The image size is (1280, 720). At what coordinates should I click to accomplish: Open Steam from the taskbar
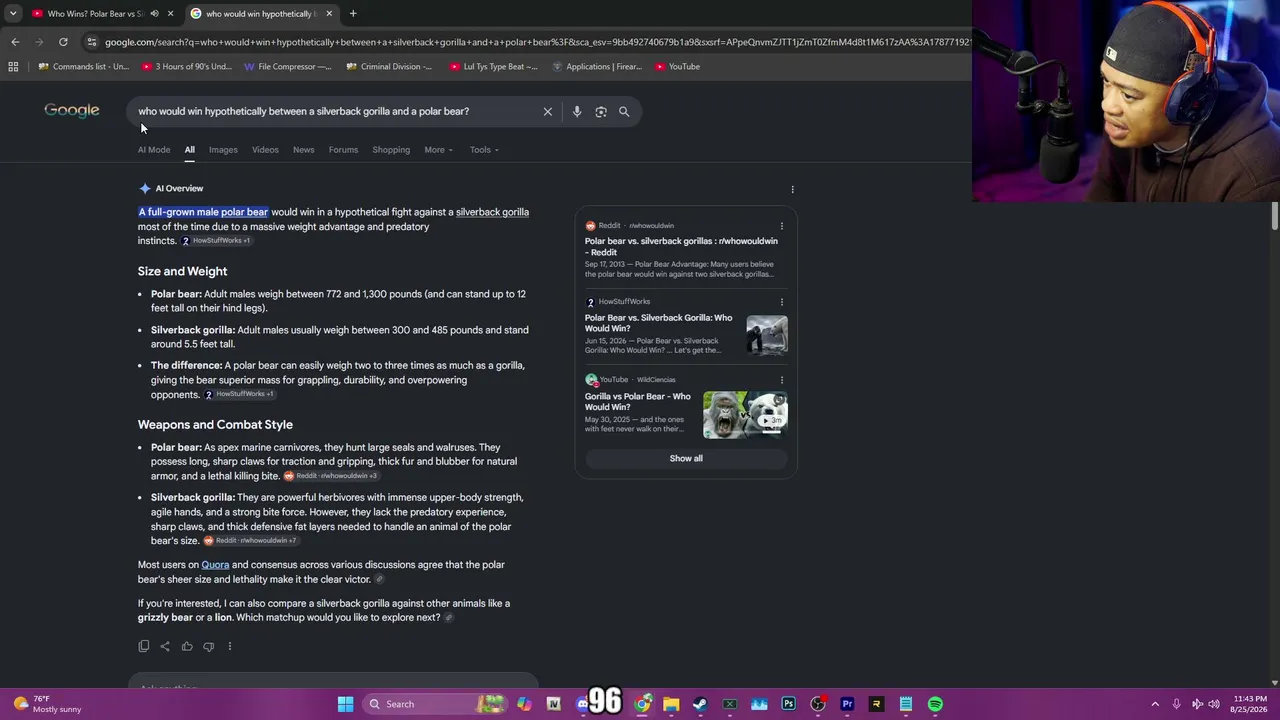click(x=700, y=704)
